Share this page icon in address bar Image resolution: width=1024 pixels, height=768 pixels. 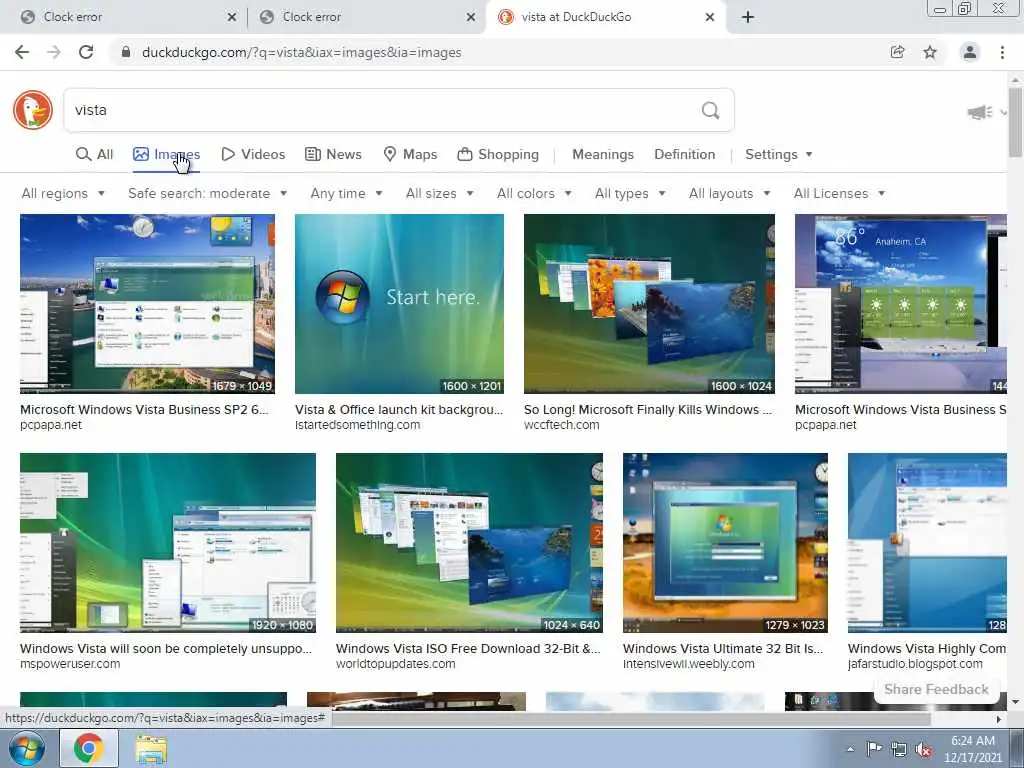[x=898, y=52]
